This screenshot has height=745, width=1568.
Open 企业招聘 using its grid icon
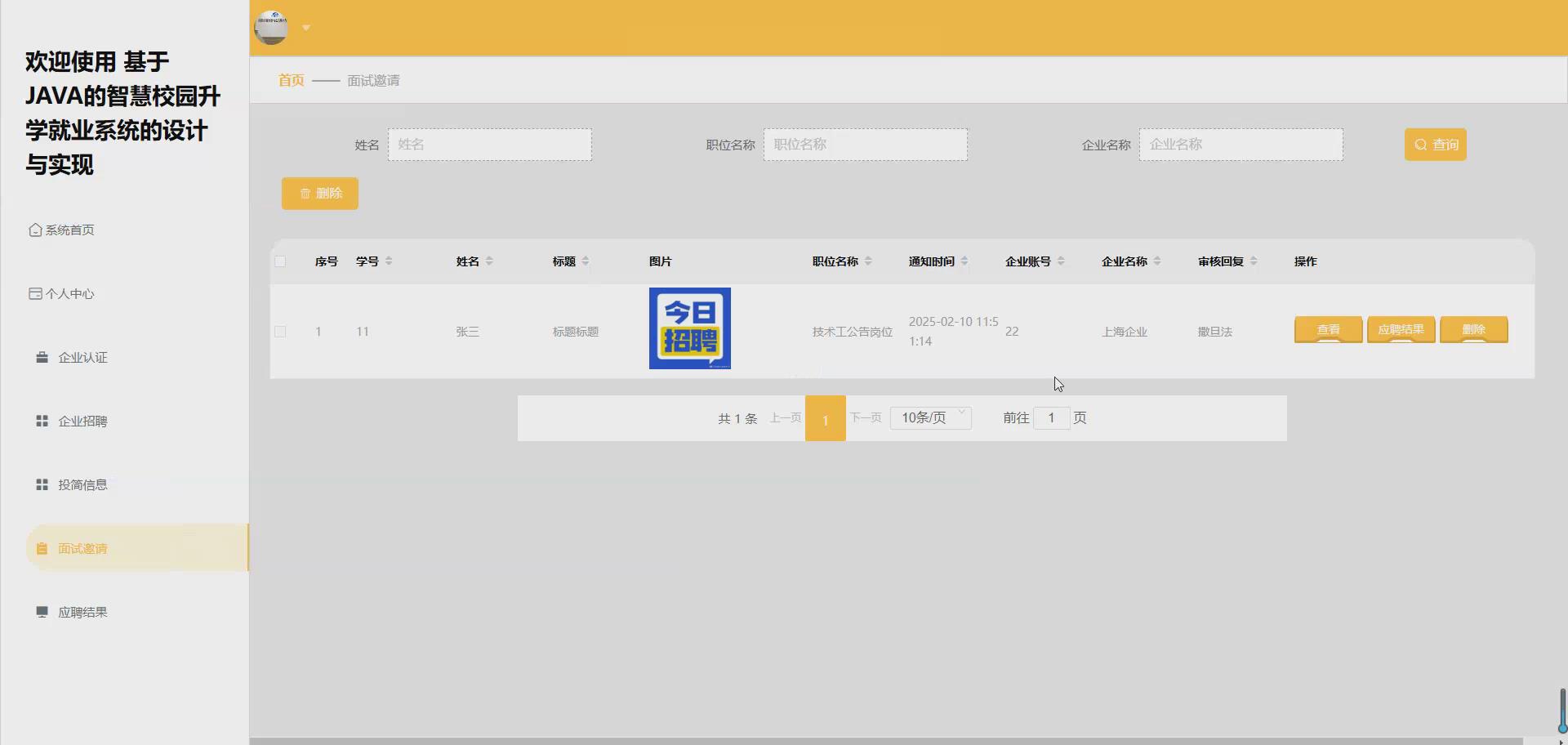point(42,421)
